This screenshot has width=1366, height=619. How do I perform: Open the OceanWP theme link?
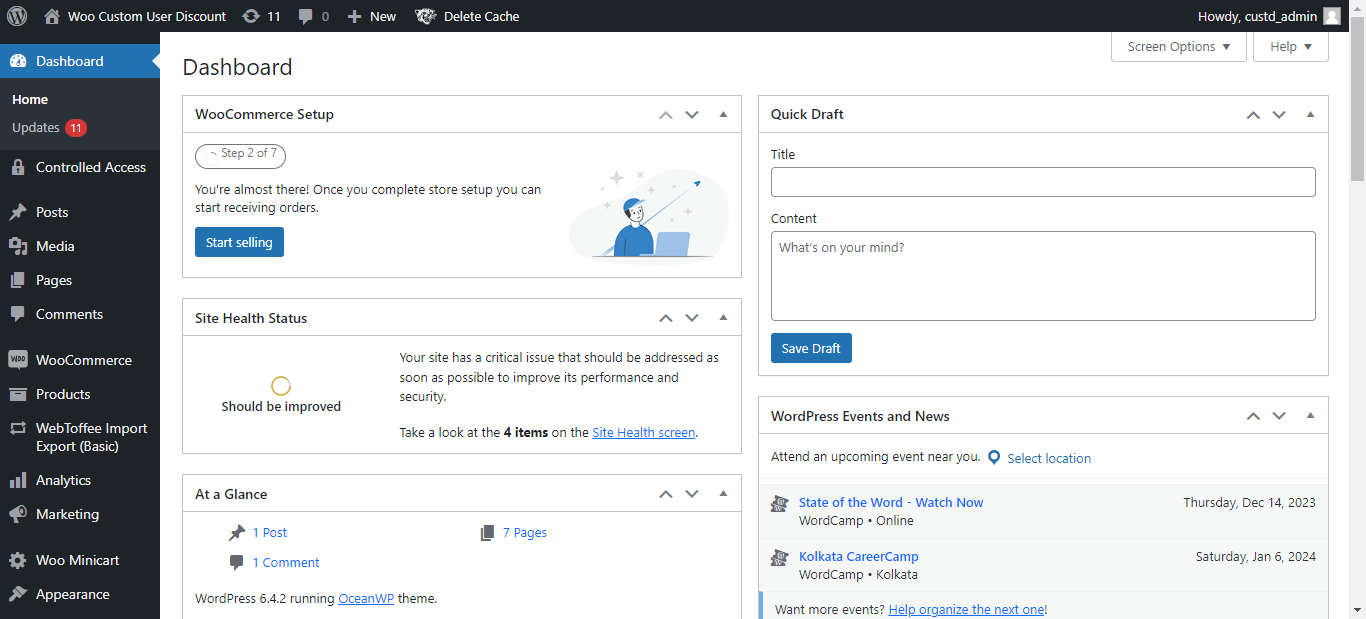(x=366, y=599)
